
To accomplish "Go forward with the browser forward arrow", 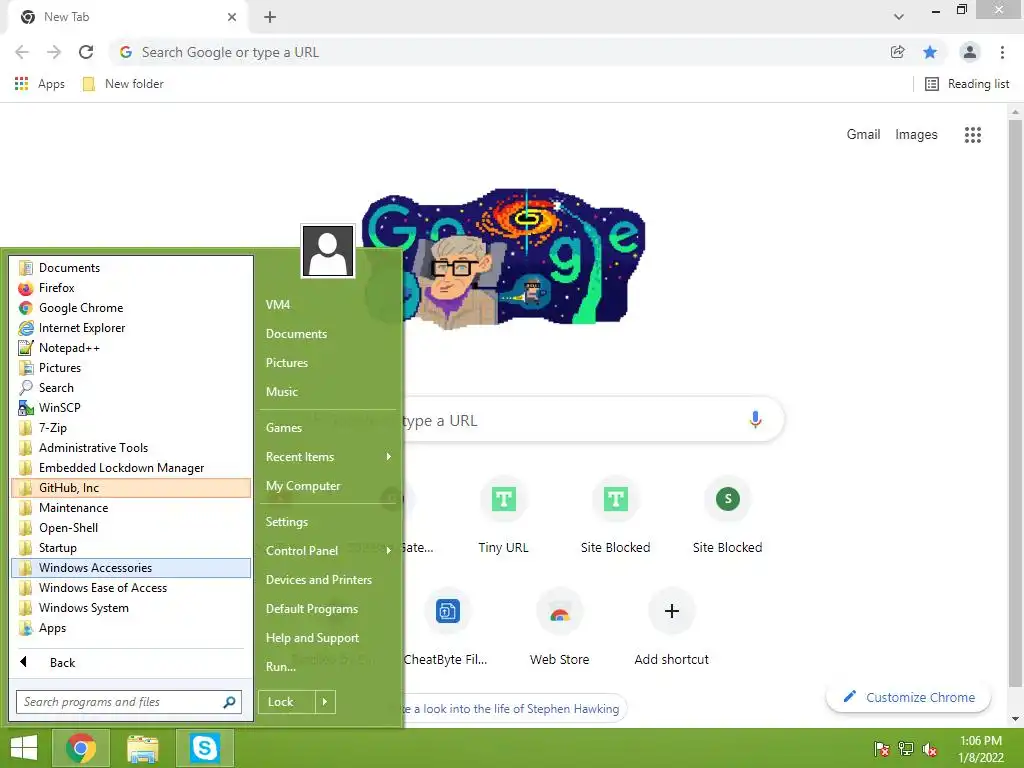I will [x=54, y=52].
